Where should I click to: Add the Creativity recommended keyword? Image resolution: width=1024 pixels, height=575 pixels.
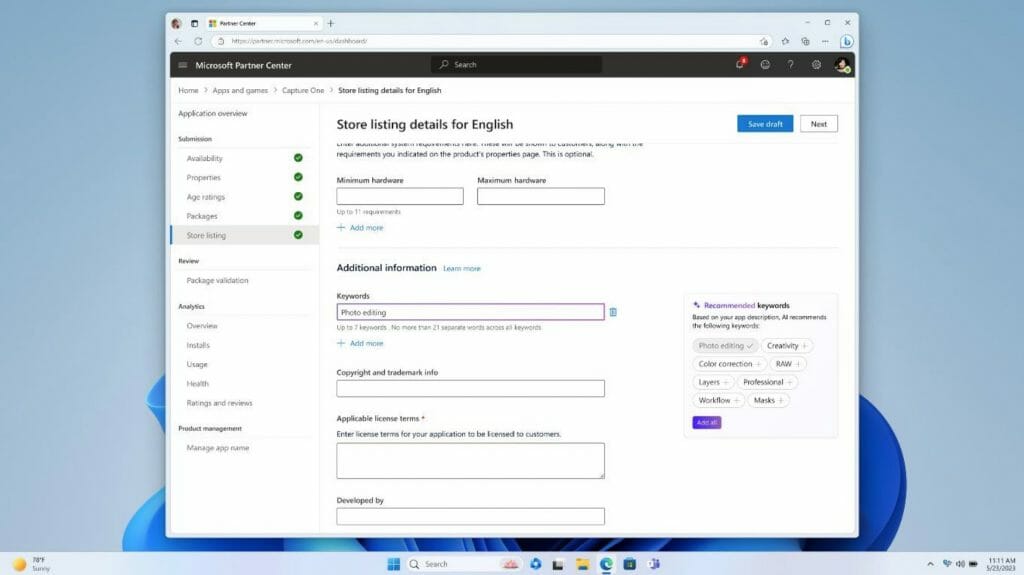pyautogui.click(x=788, y=346)
